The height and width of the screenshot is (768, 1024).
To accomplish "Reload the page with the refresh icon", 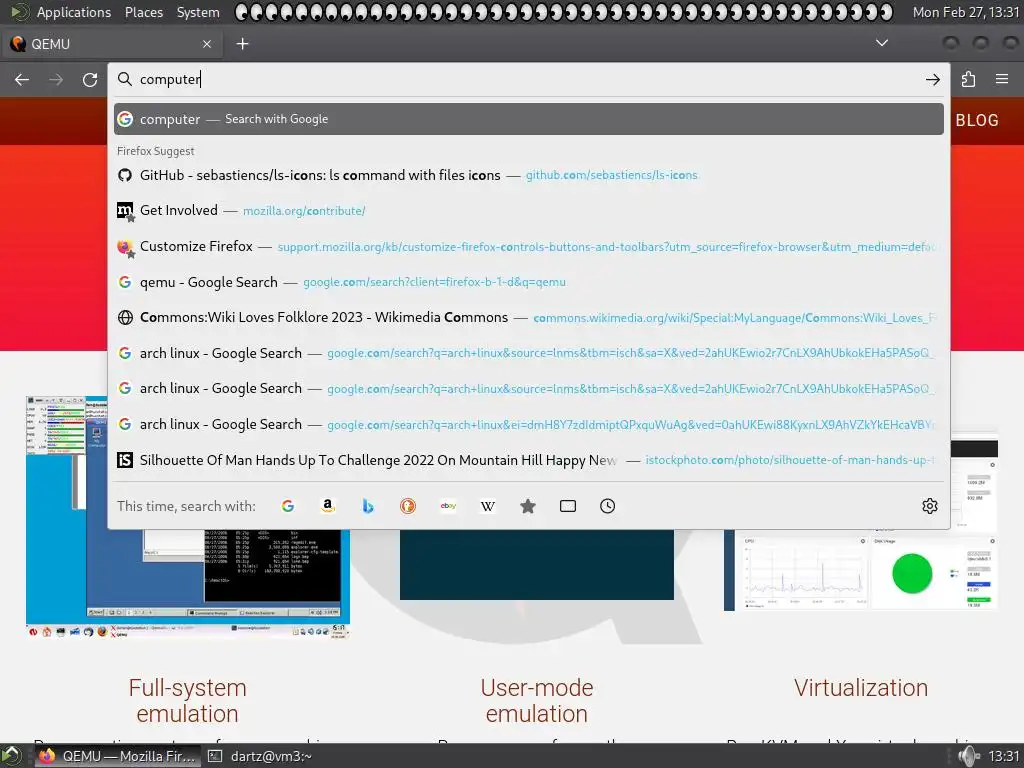I will click(x=90, y=80).
